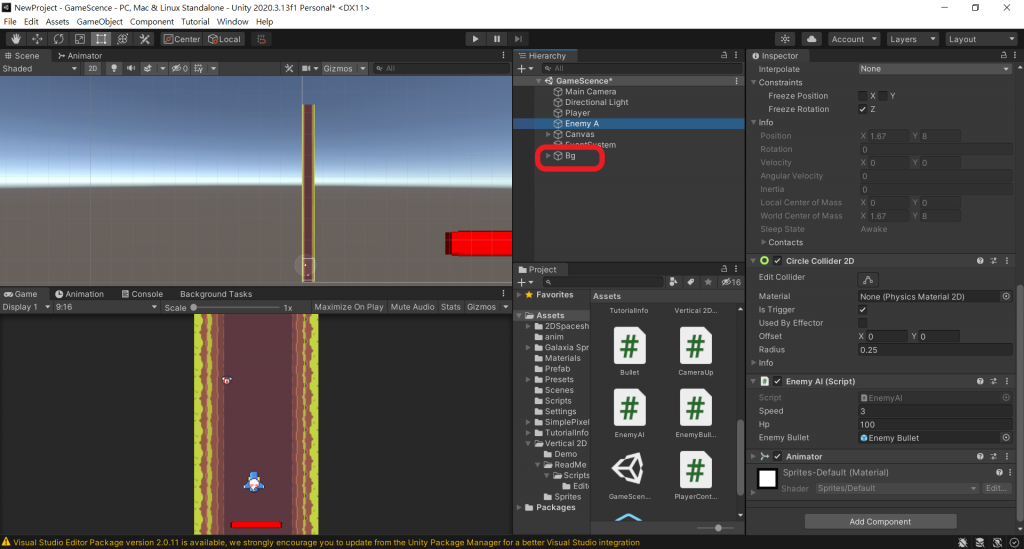Open Collaborate sun icon in toolbar
1024x549 pixels.
[x=785, y=39]
